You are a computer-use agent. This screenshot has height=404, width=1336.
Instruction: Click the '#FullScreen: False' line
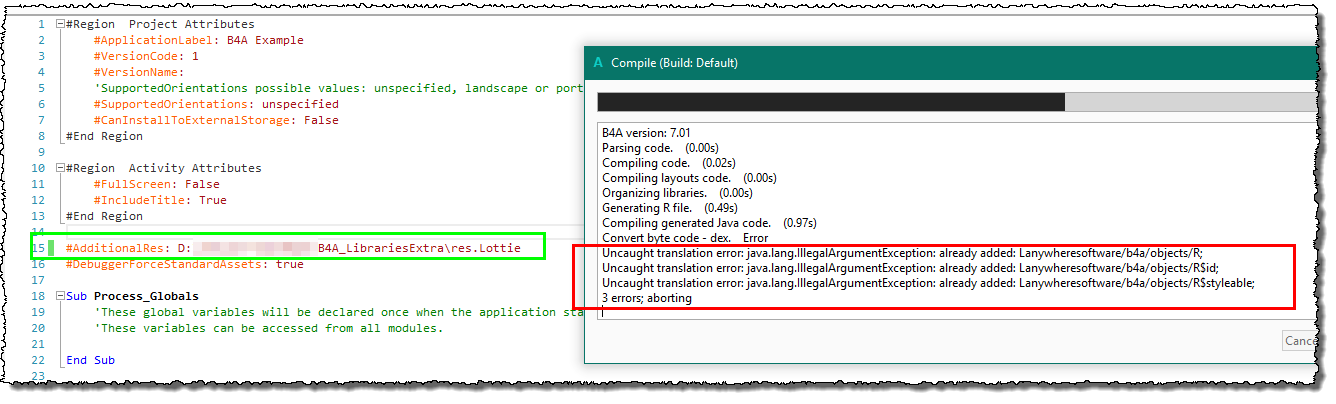(x=157, y=184)
